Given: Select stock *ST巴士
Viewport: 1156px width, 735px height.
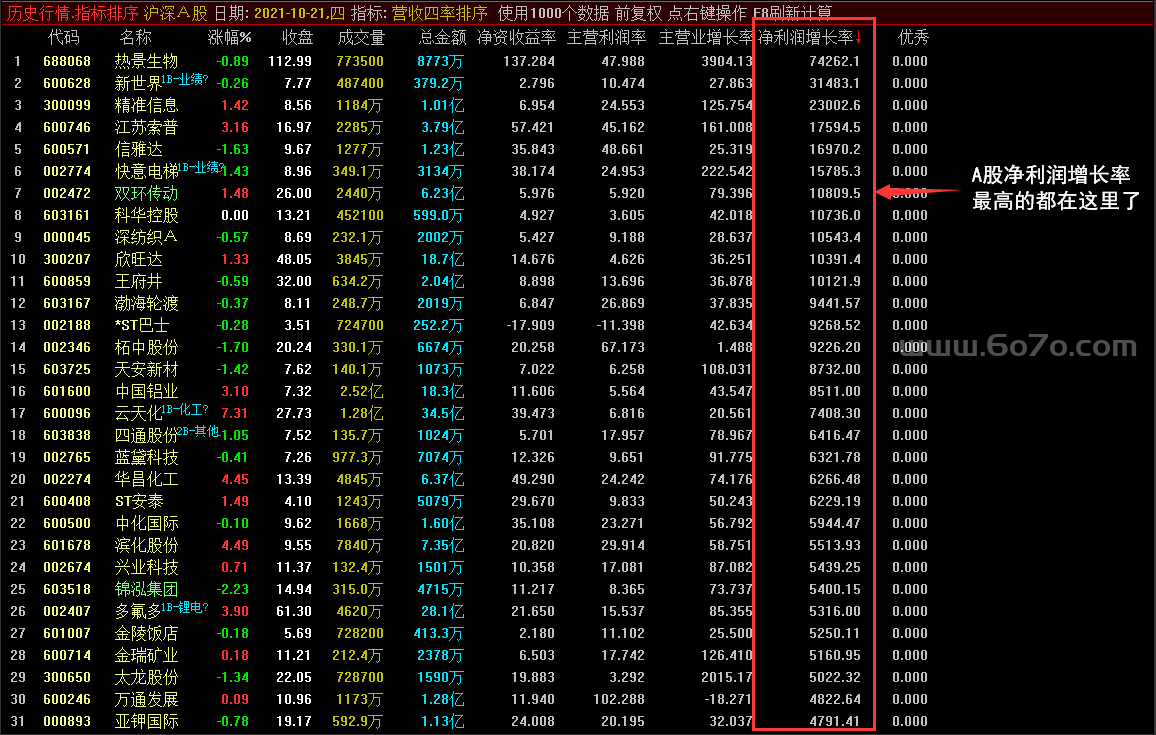Looking at the screenshot, I should [142, 325].
